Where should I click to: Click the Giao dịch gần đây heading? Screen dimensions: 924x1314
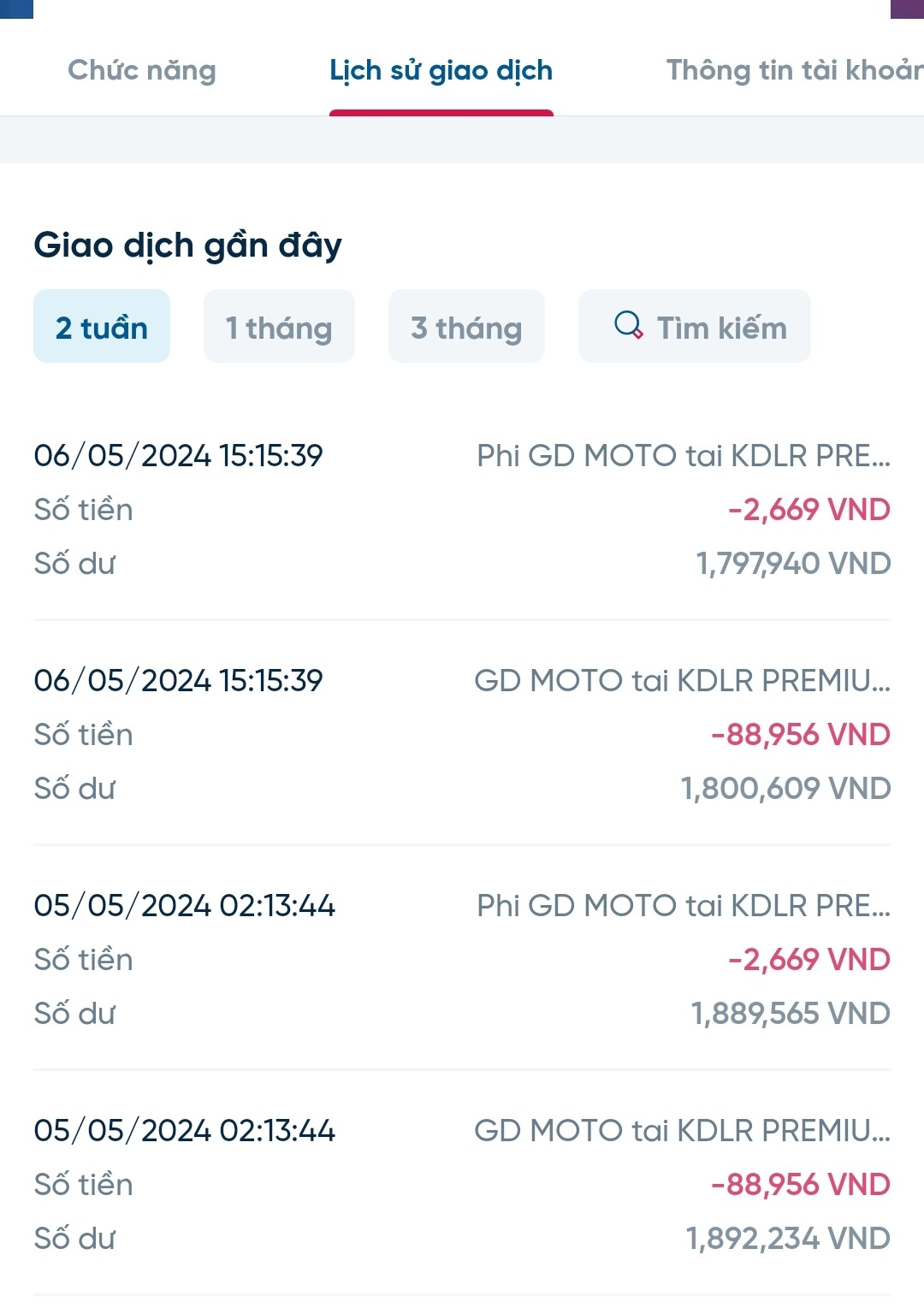tap(188, 246)
